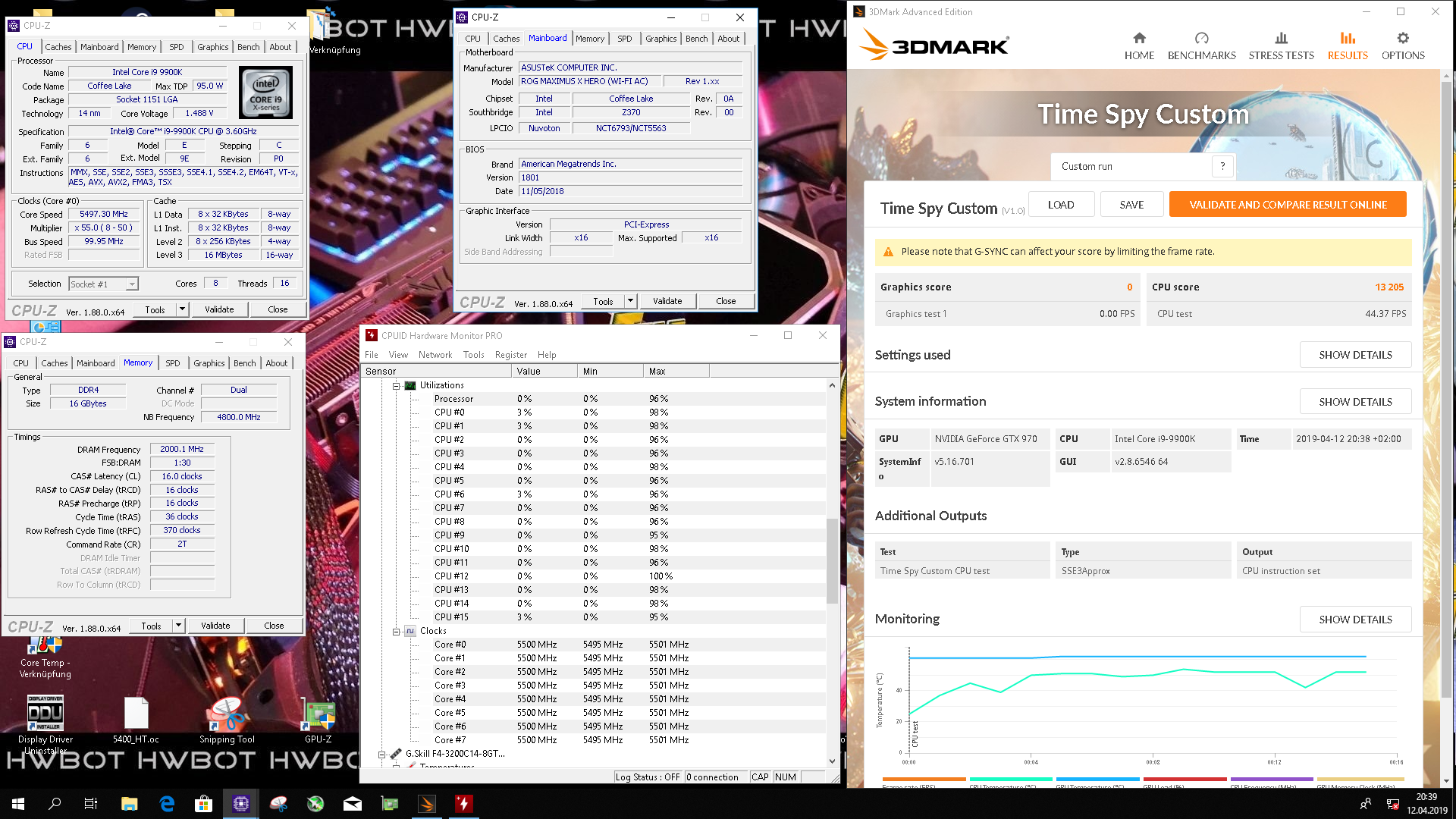
Task: Collapse the Clocks tree node
Action: point(396,632)
